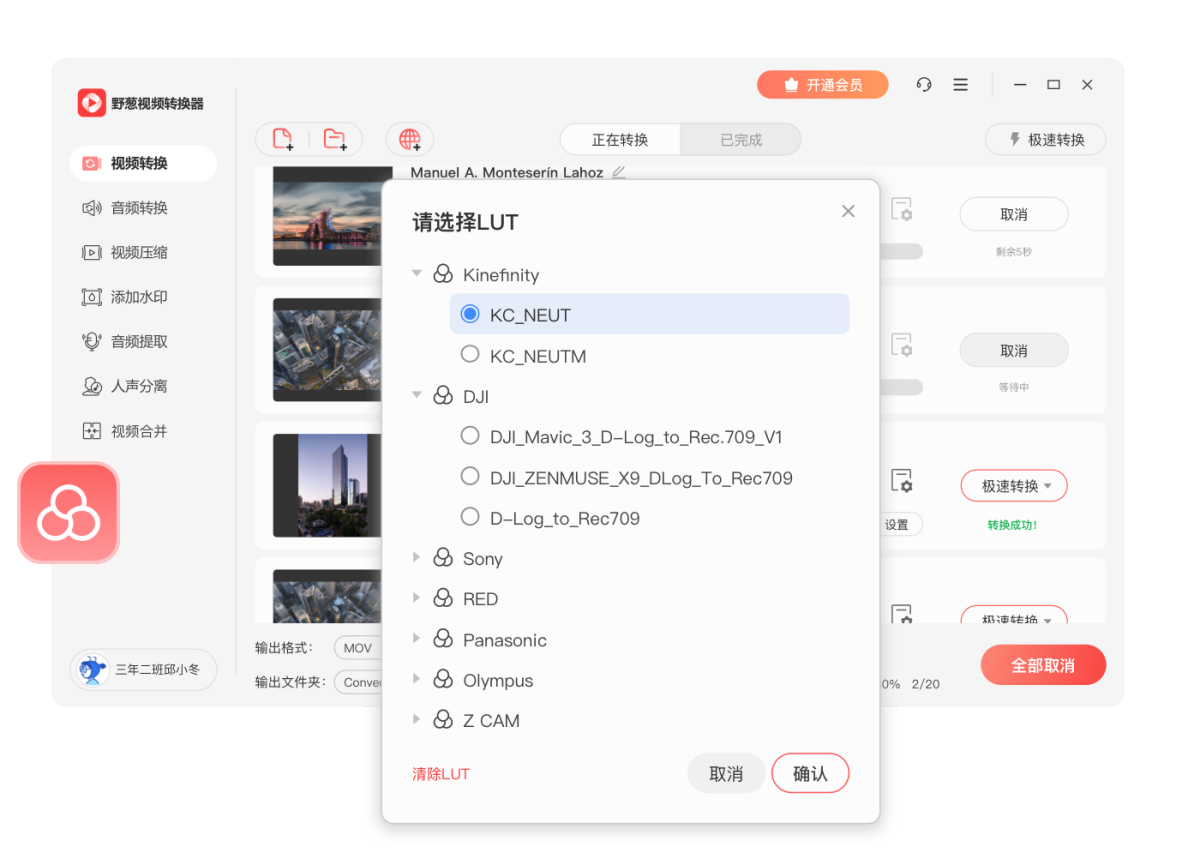This screenshot has height=859, width=1200.
Task: Expand the Panasonic LUT group
Action: [417, 639]
